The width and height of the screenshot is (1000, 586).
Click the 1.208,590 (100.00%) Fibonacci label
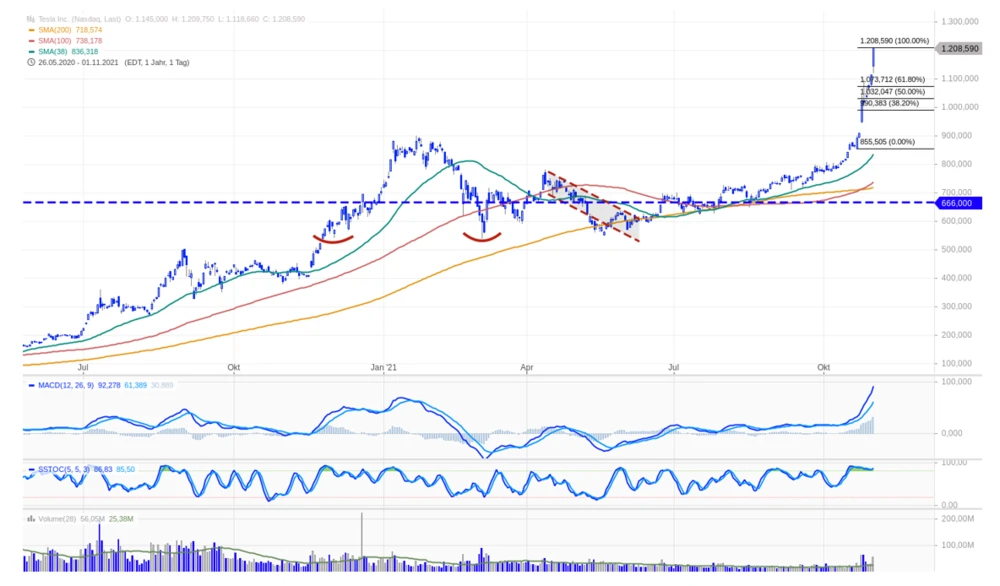coord(894,41)
